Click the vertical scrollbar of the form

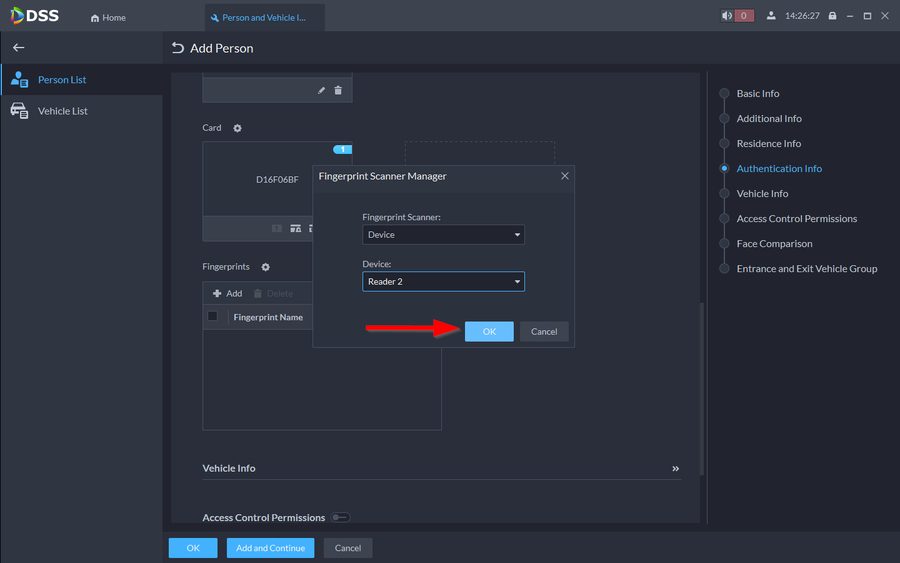(701, 390)
